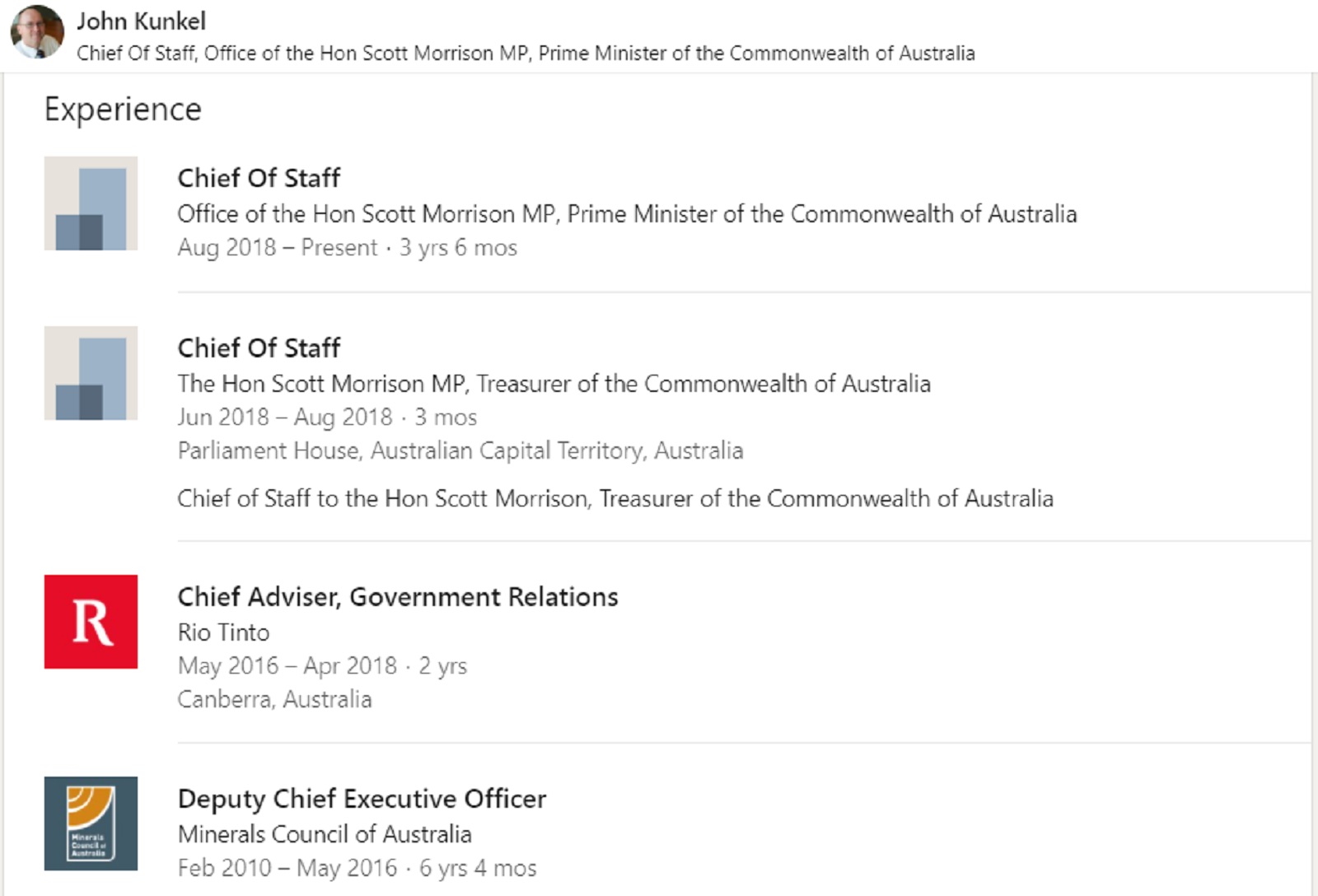Click John Kunkel's profile photo
This screenshot has width=1318, height=896.
point(37,32)
